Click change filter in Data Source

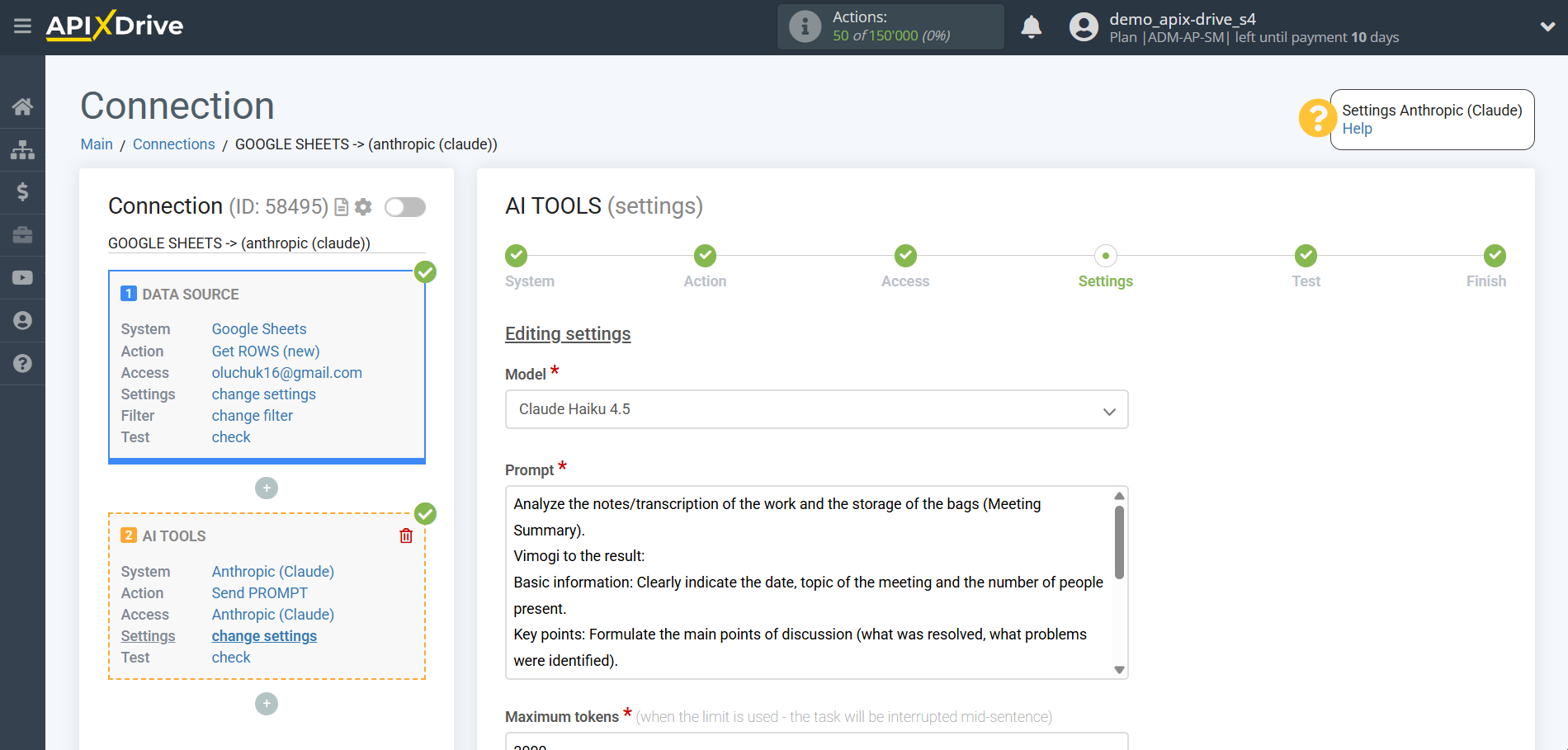[253, 416]
